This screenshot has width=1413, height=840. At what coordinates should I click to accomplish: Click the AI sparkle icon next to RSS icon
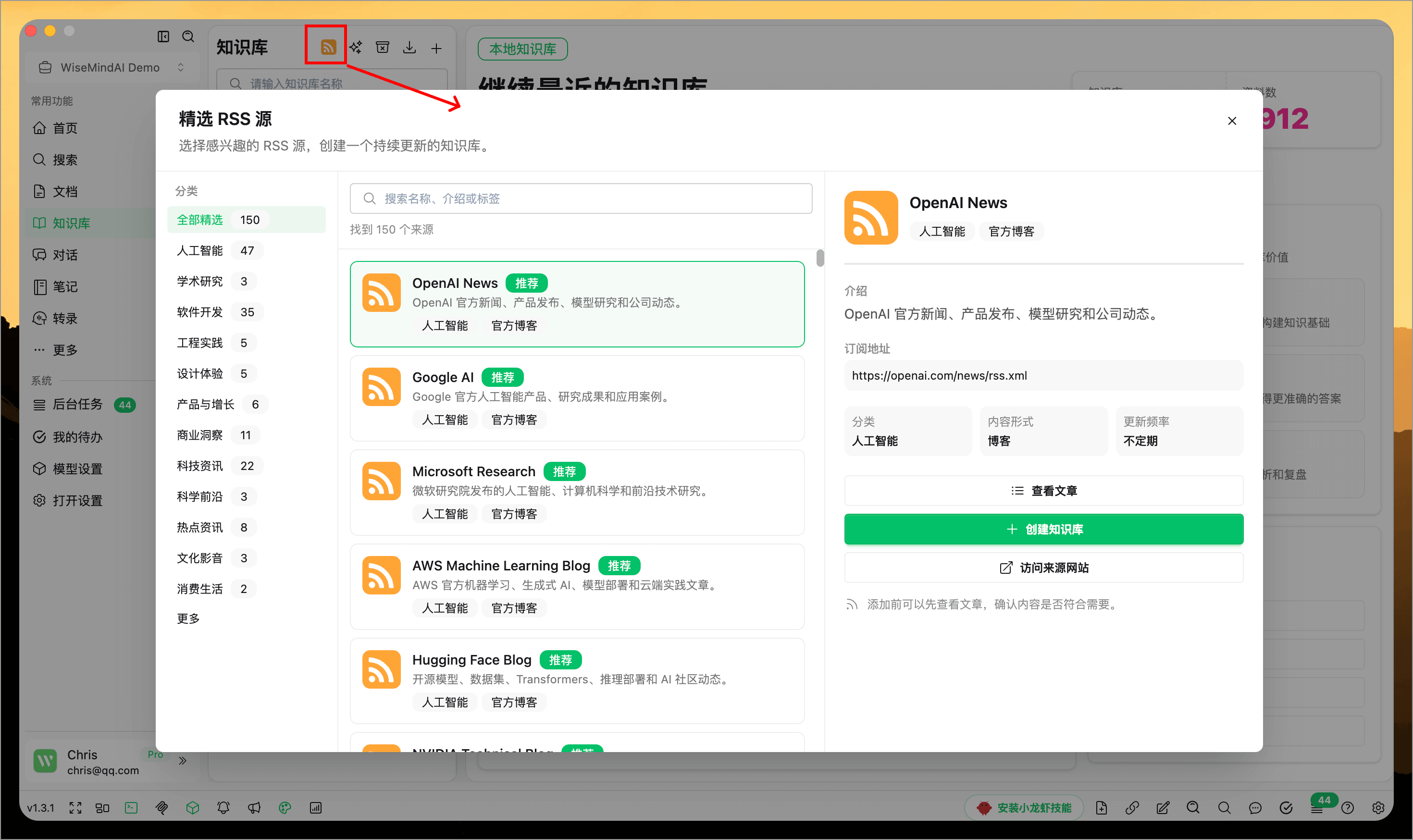tap(356, 47)
